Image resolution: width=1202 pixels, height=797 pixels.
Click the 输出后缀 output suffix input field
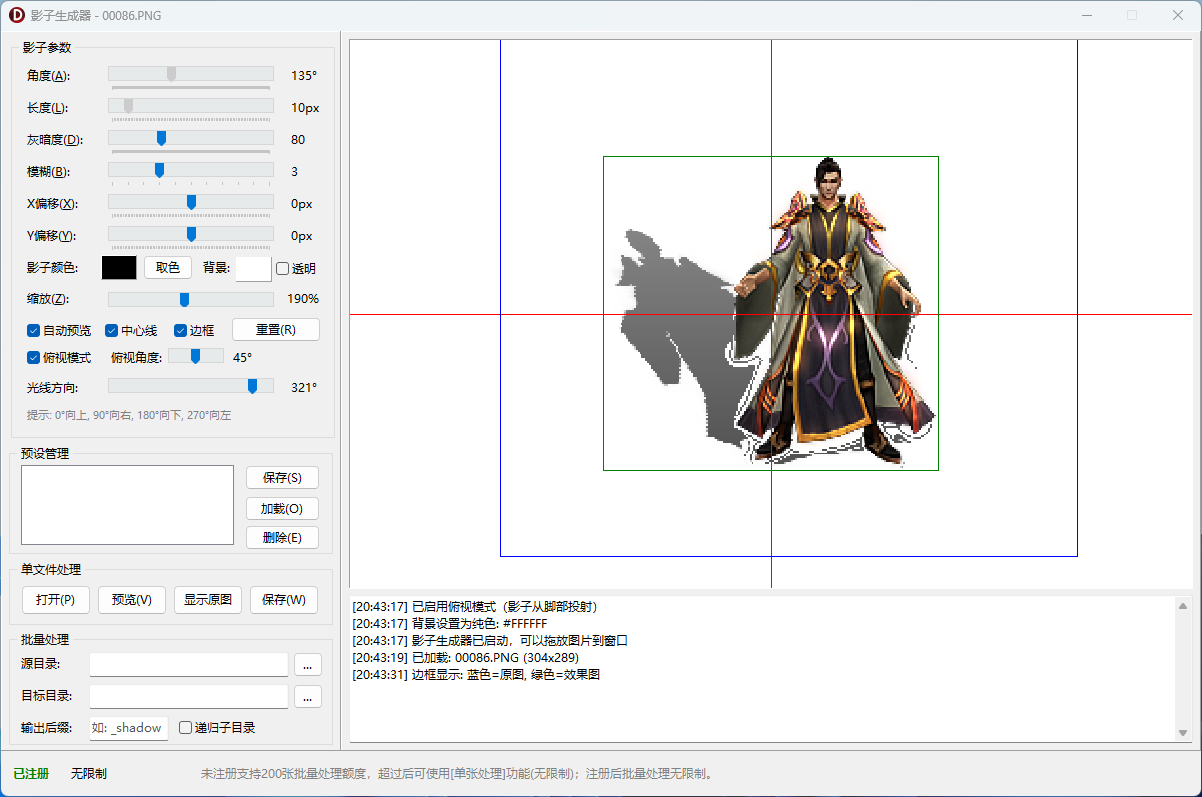(x=129, y=728)
